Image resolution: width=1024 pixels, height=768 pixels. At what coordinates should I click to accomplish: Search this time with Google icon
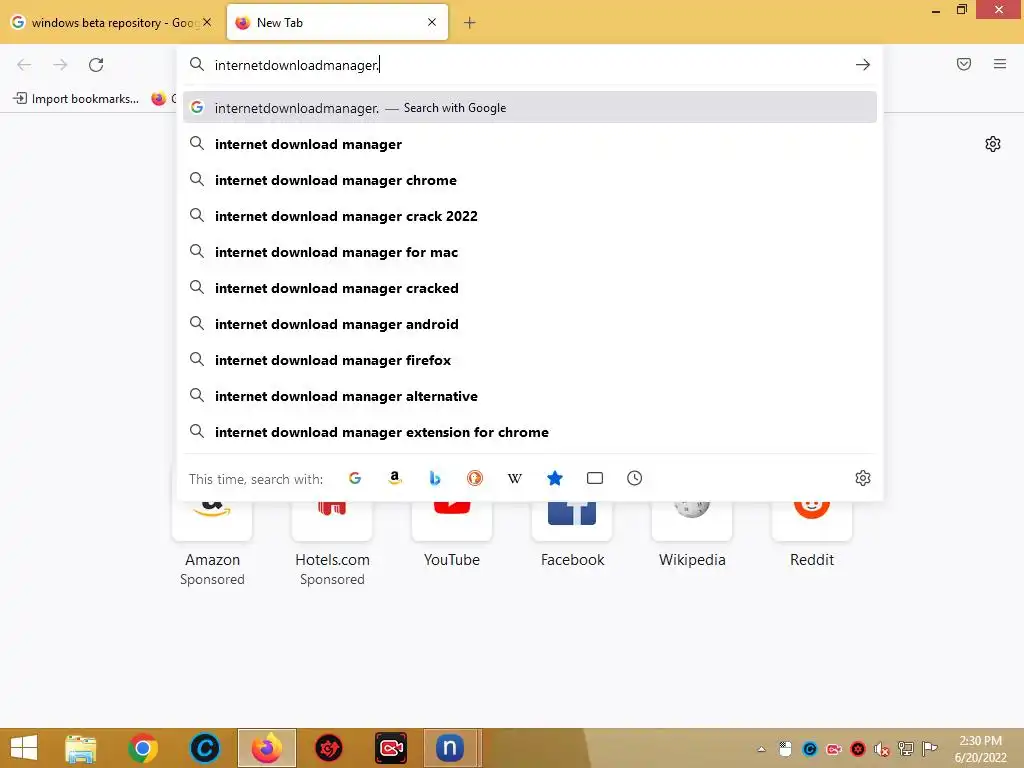(355, 478)
